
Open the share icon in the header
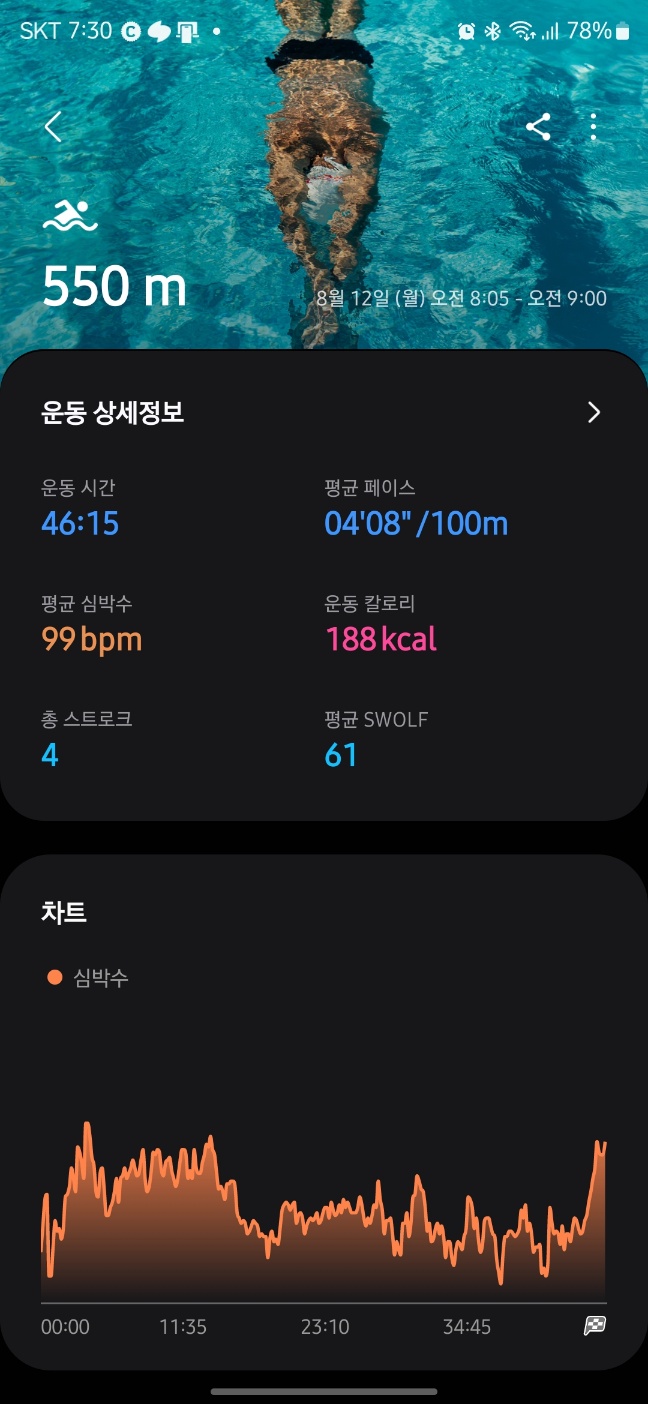(541, 126)
